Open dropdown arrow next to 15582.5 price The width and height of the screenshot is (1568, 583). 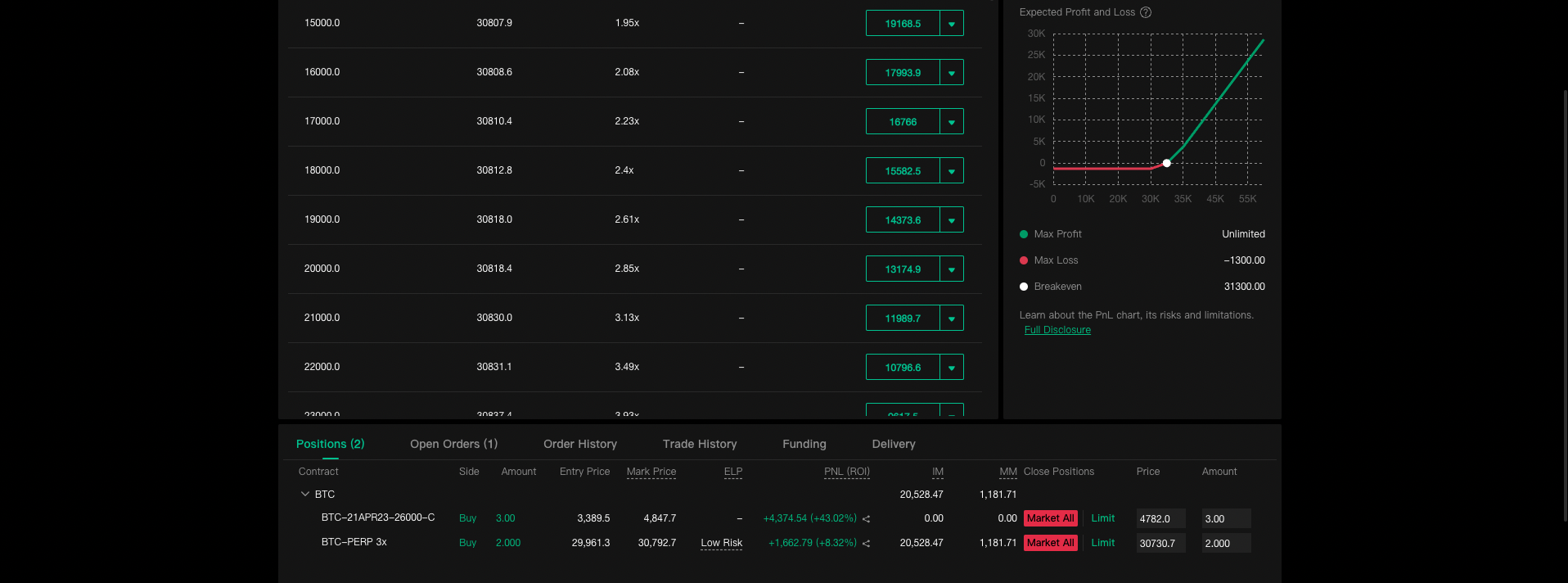point(952,170)
